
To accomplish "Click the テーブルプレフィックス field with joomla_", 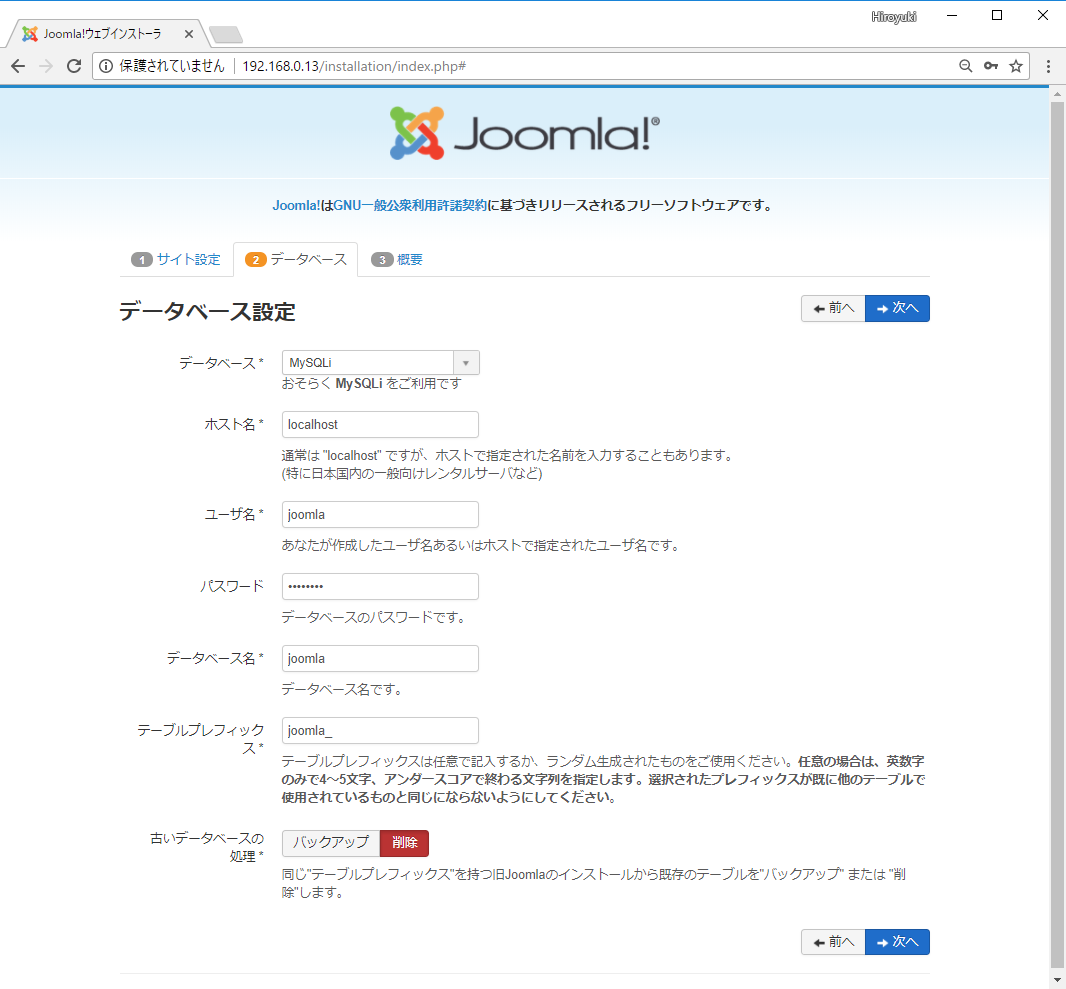I will point(380,731).
